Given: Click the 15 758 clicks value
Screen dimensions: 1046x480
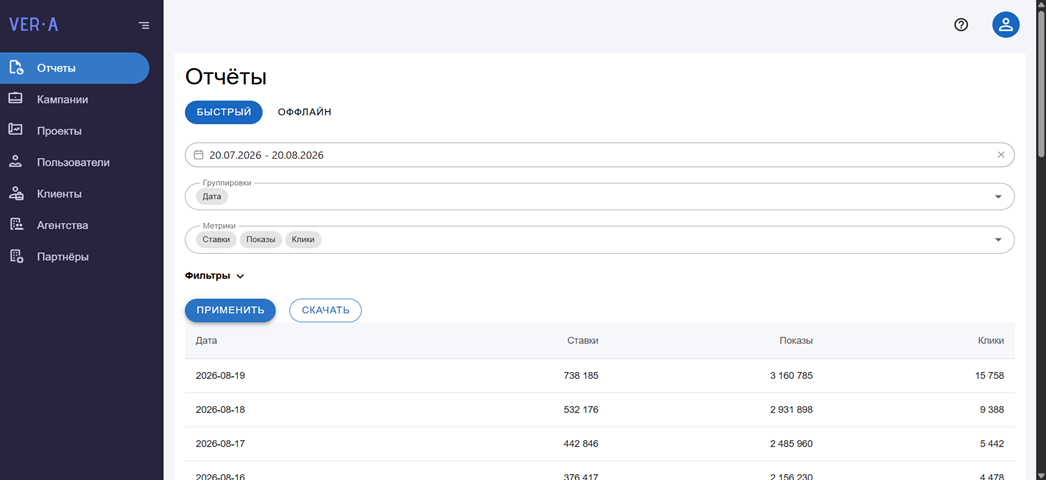Looking at the screenshot, I should pos(989,375).
